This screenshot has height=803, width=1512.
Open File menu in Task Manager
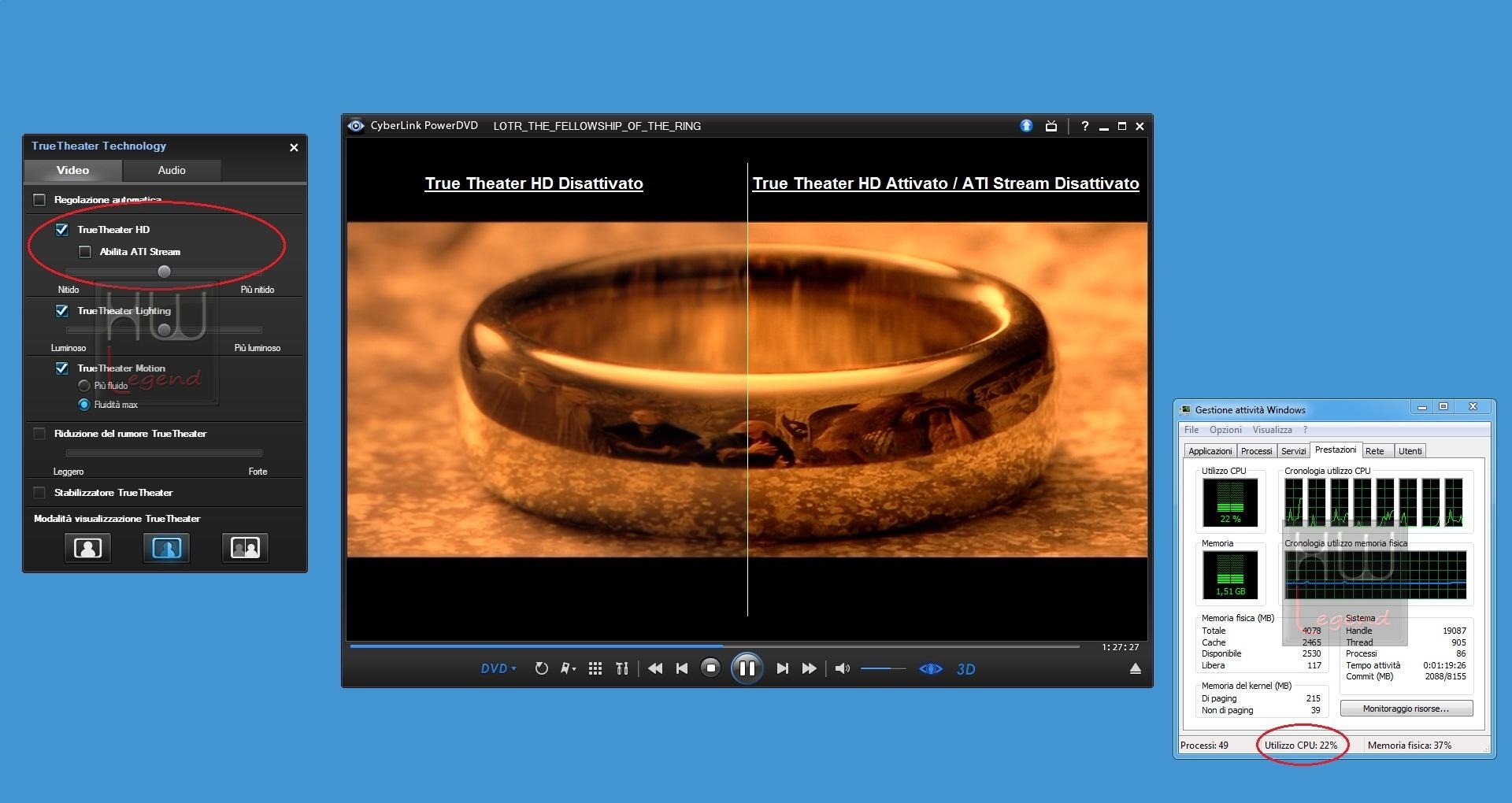pos(1191,430)
